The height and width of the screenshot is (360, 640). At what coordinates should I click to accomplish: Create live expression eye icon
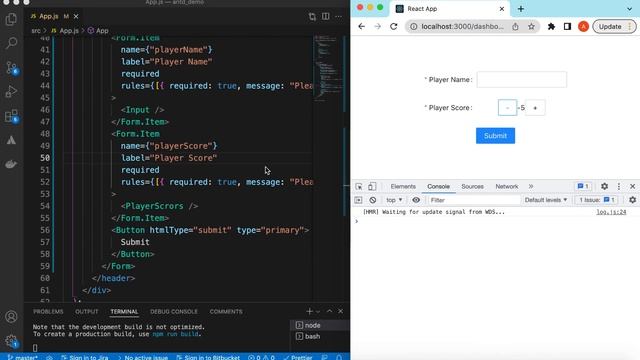point(416,200)
